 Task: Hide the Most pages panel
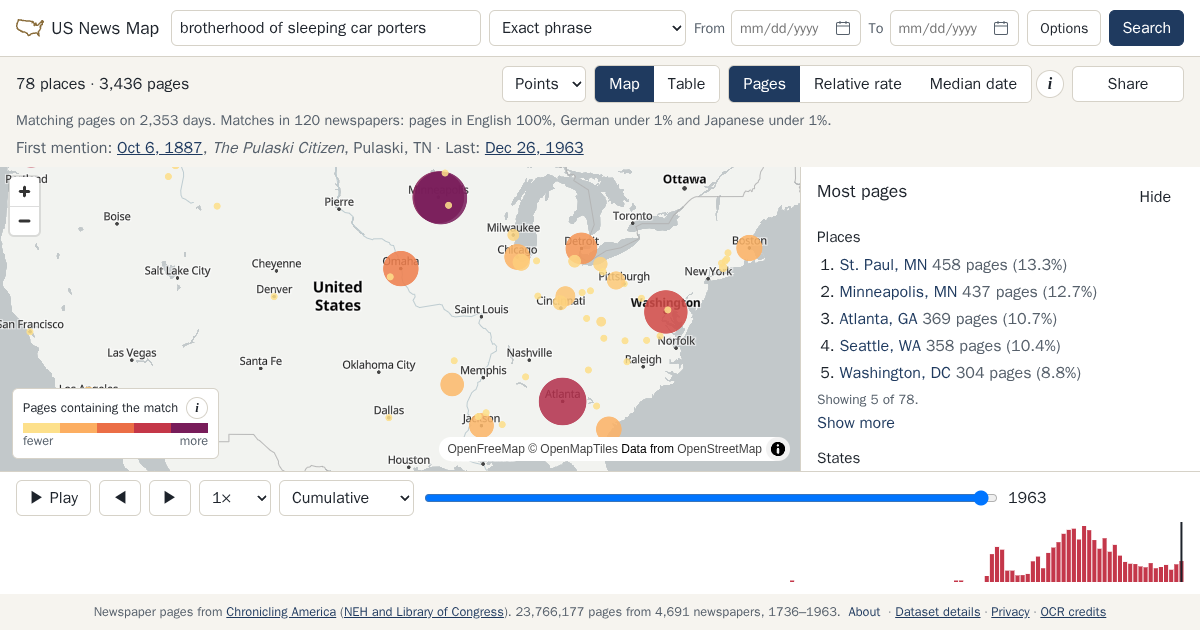[x=1155, y=197]
